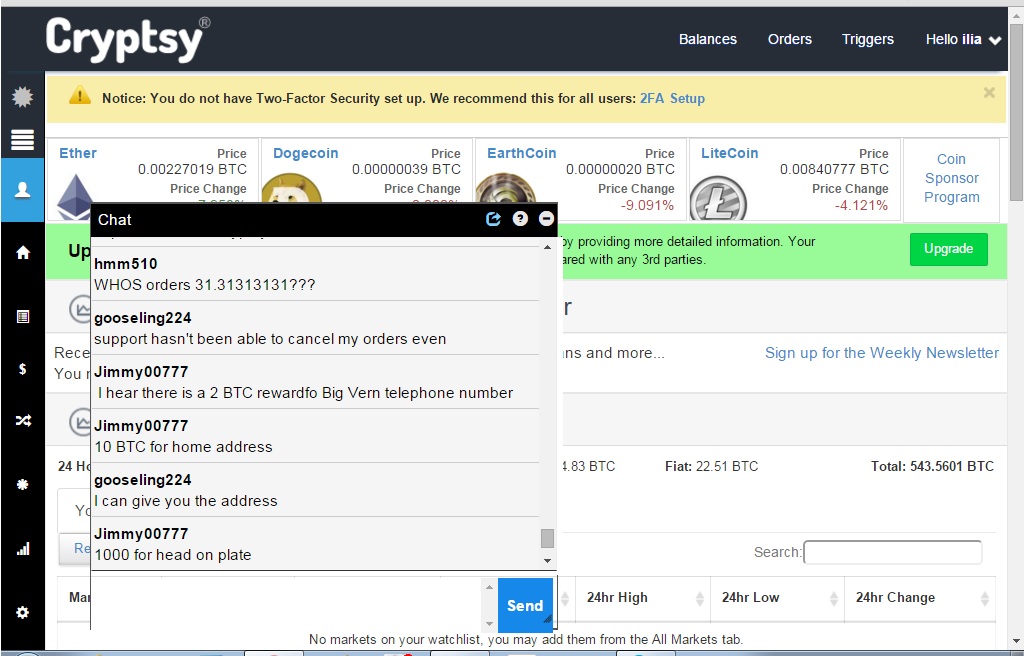Click the LiteCoin coin logo
This screenshot has width=1027, height=656.
719,198
